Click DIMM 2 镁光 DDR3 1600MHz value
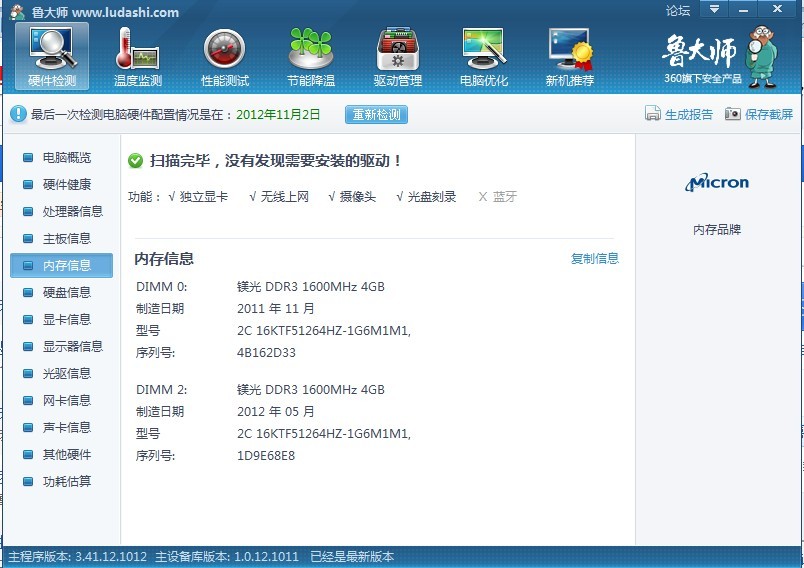The width and height of the screenshot is (804, 568). (311, 390)
